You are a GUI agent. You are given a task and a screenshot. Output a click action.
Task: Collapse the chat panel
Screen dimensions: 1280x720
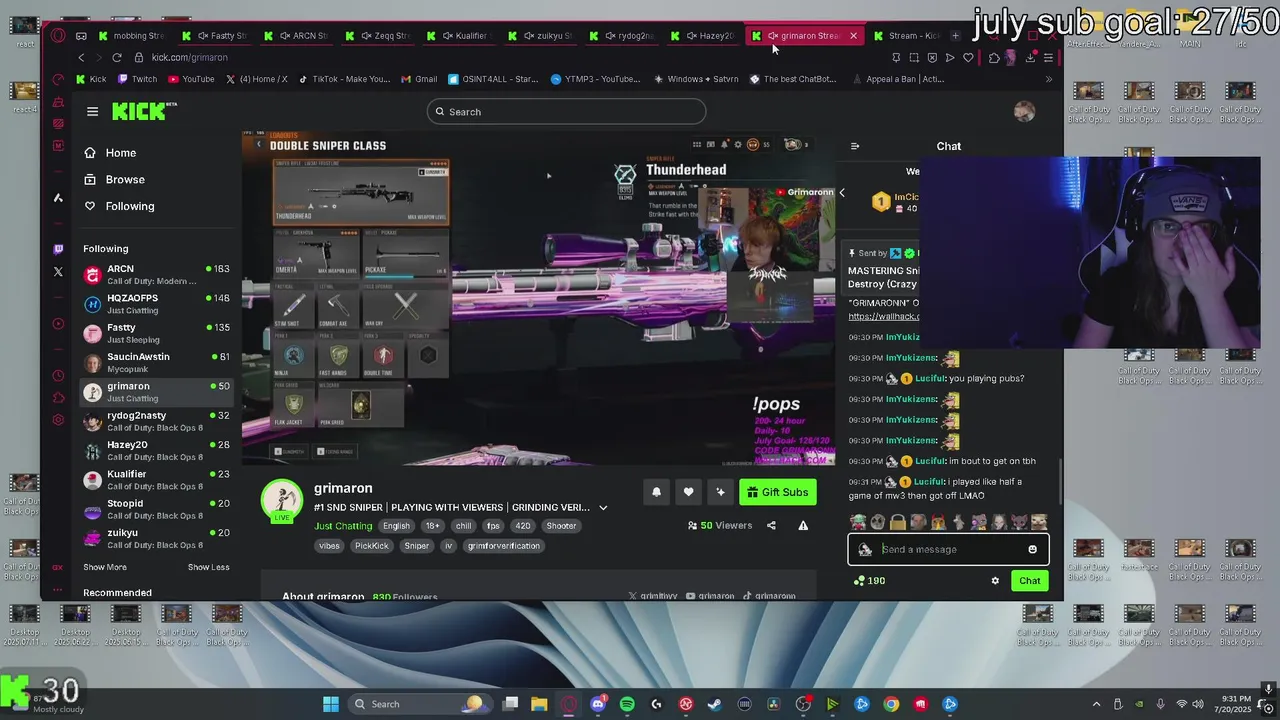point(855,146)
